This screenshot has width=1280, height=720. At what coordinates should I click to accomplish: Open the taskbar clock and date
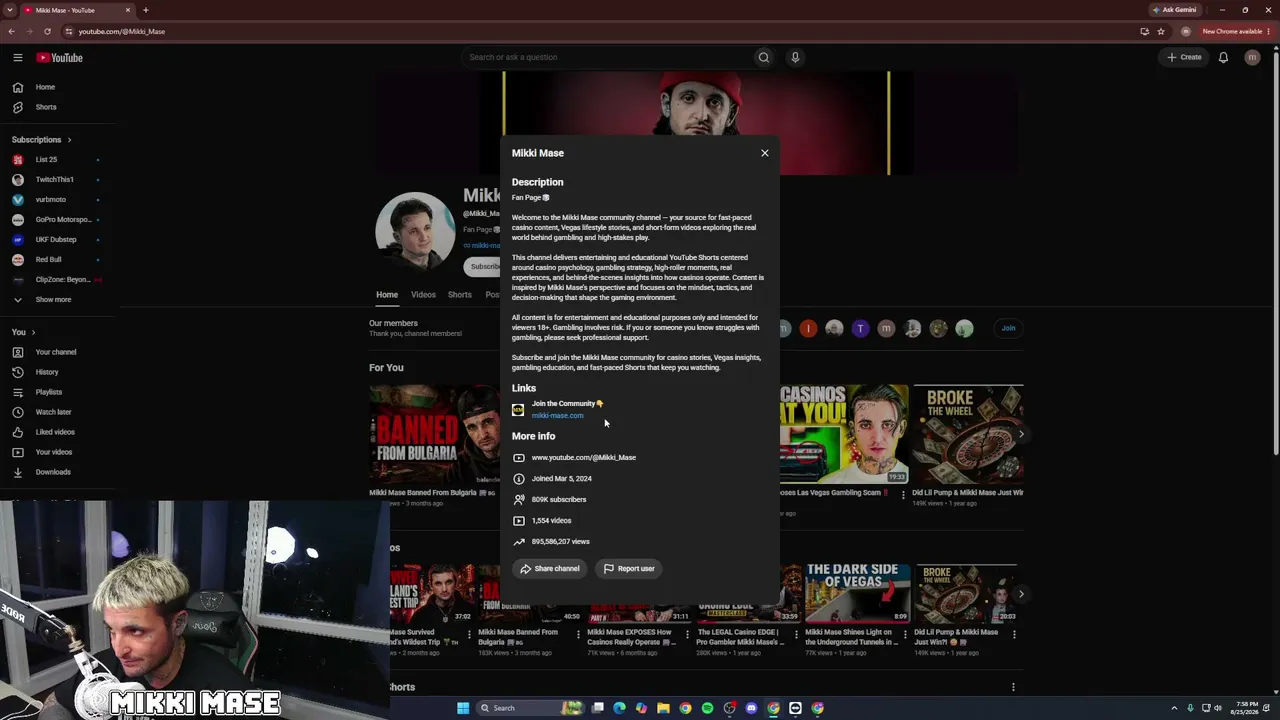tap(1246, 708)
